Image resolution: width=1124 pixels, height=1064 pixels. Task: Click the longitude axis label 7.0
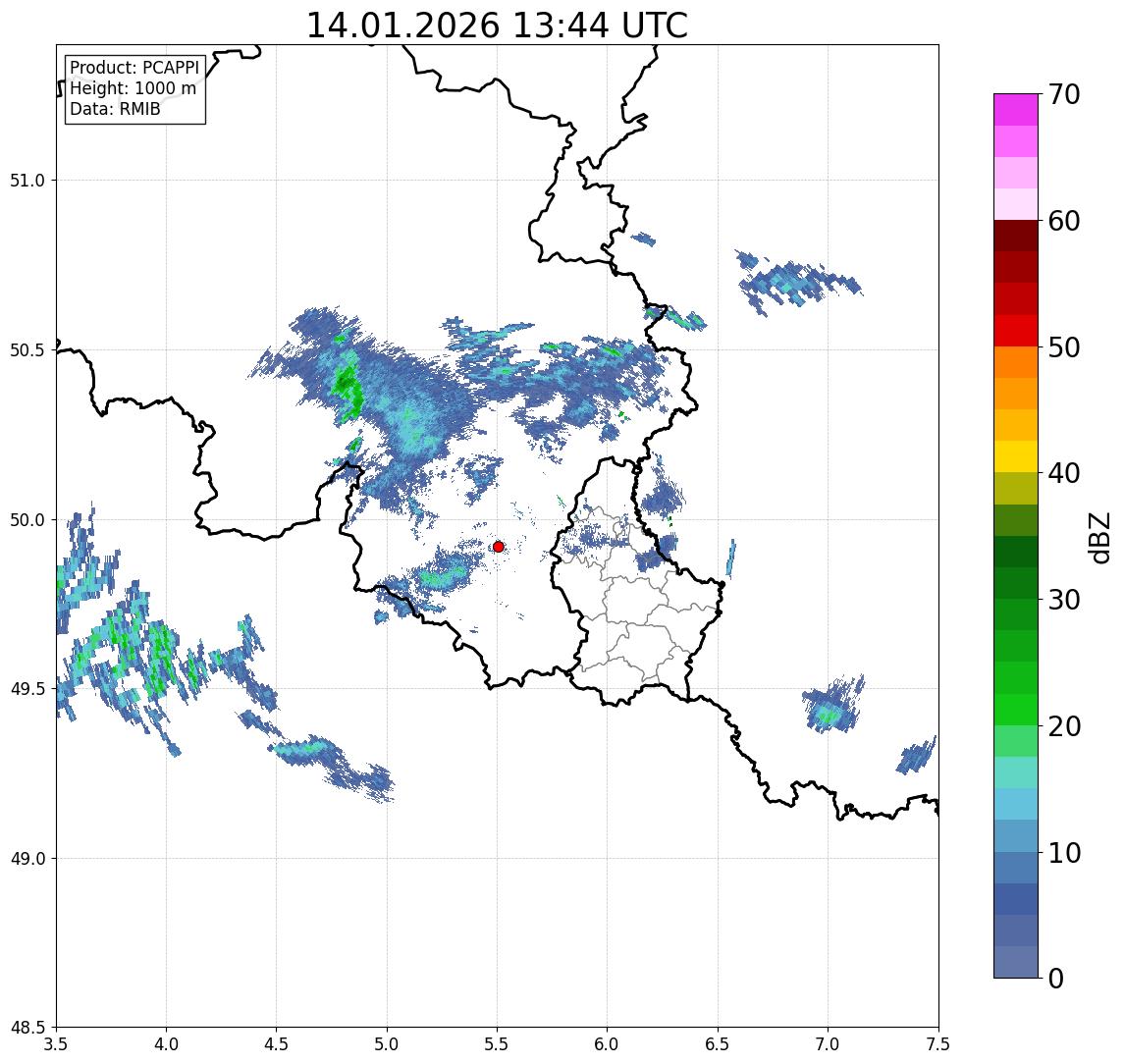pyautogui.click(x=828, y=1044)
